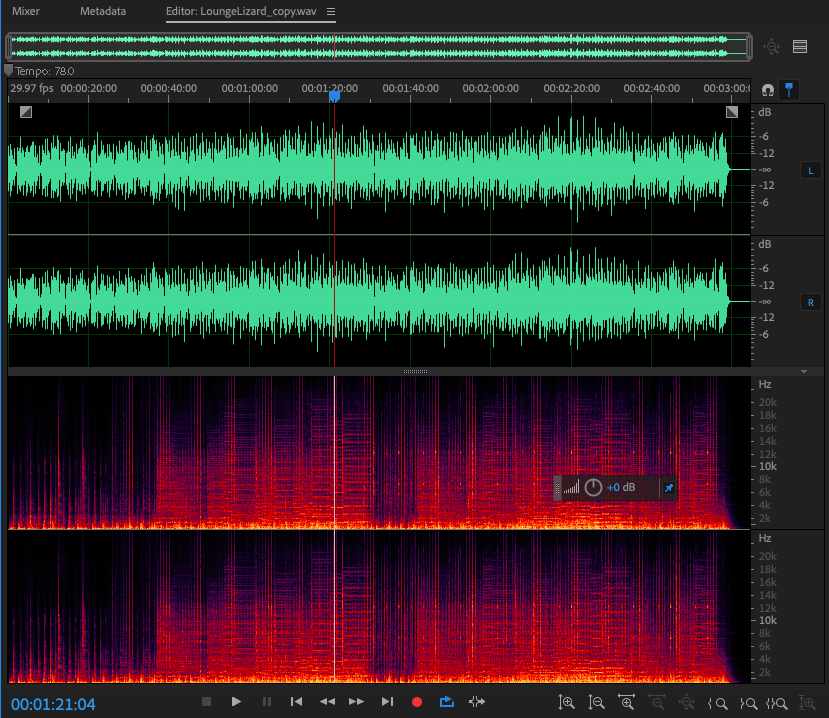Click Zoom In at In Point icon
This screenshot has width=829, height=718.
[717, 703]
